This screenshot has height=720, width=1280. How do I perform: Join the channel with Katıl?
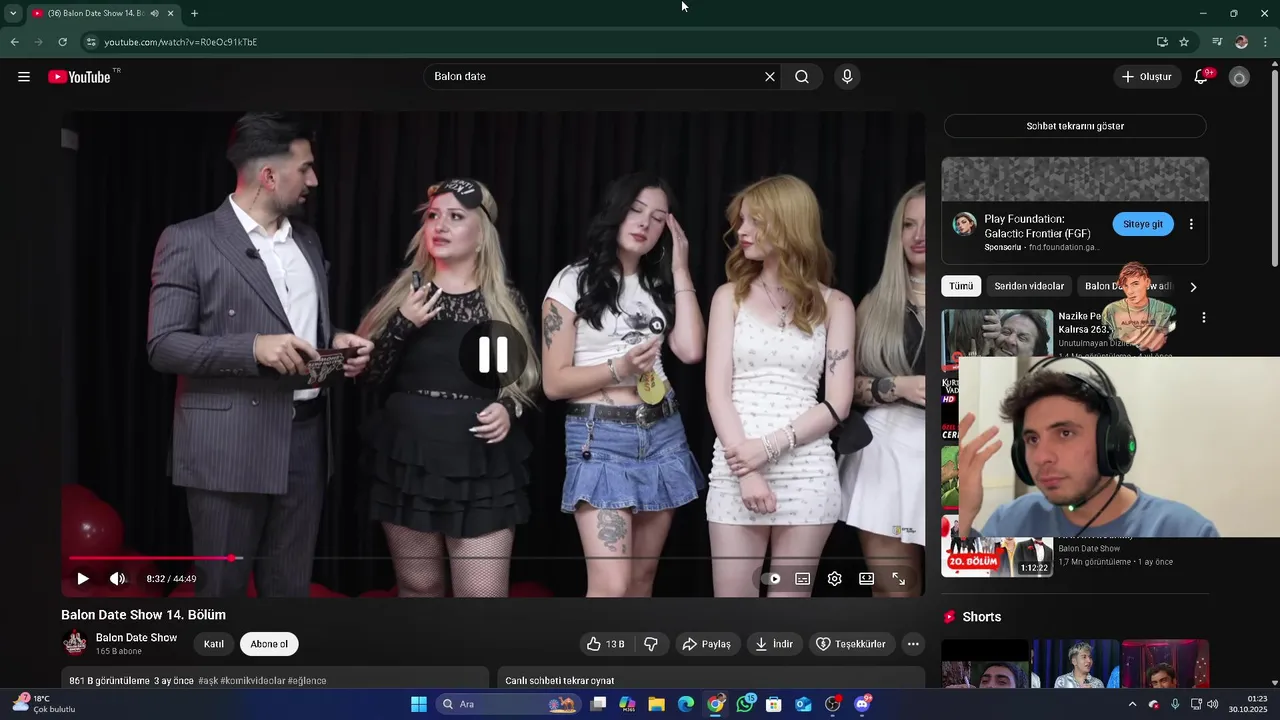pyautogui.click(x=214, y=644)
